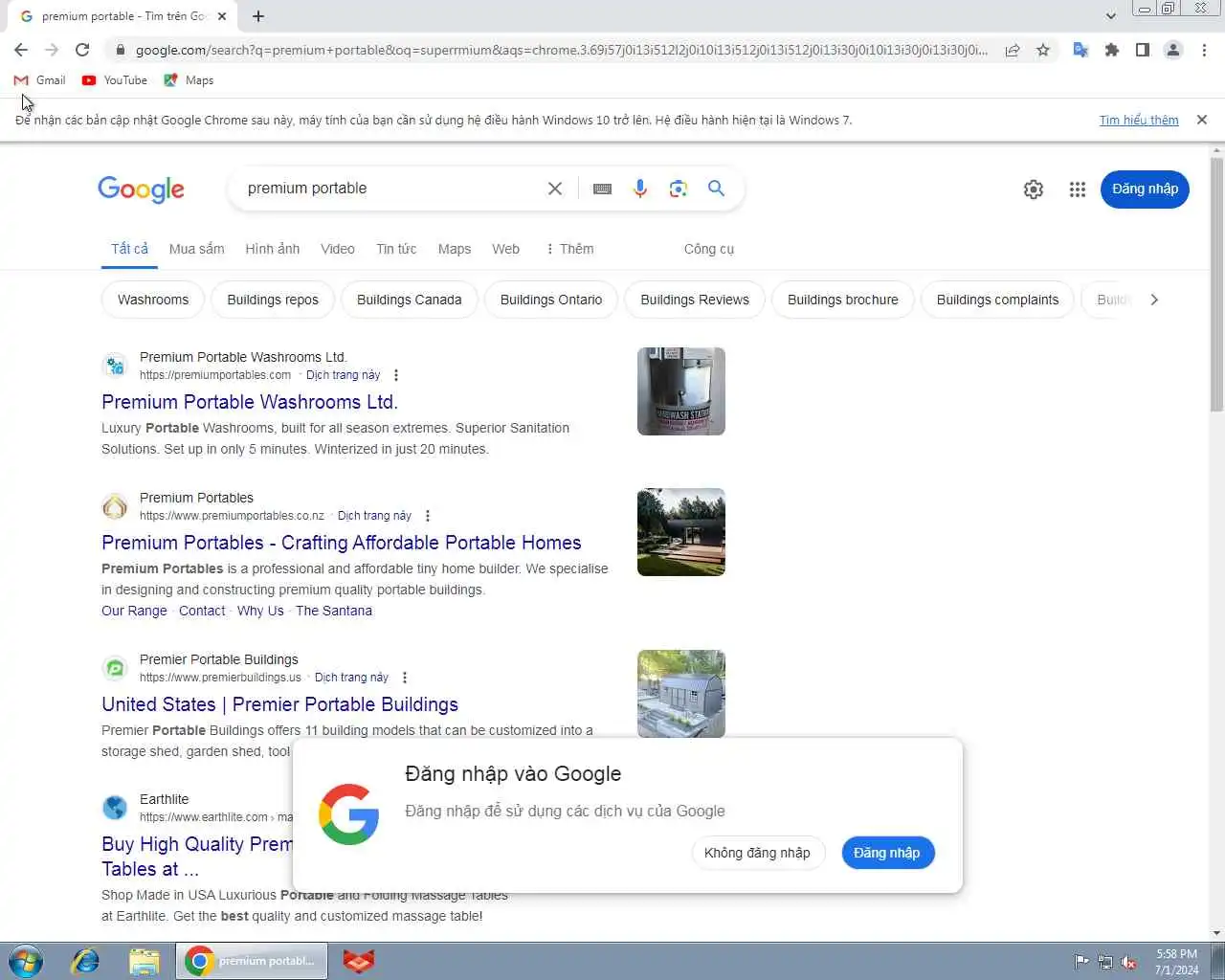Submit the search with the magnifier icon
The width and height of the screenshot is (1225, 980).
coord(716,189)
